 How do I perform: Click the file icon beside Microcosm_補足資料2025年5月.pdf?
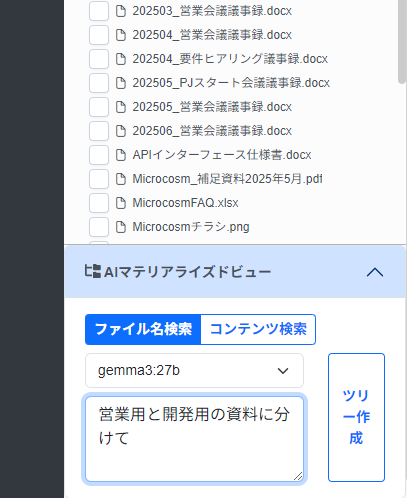coord(120,179)
